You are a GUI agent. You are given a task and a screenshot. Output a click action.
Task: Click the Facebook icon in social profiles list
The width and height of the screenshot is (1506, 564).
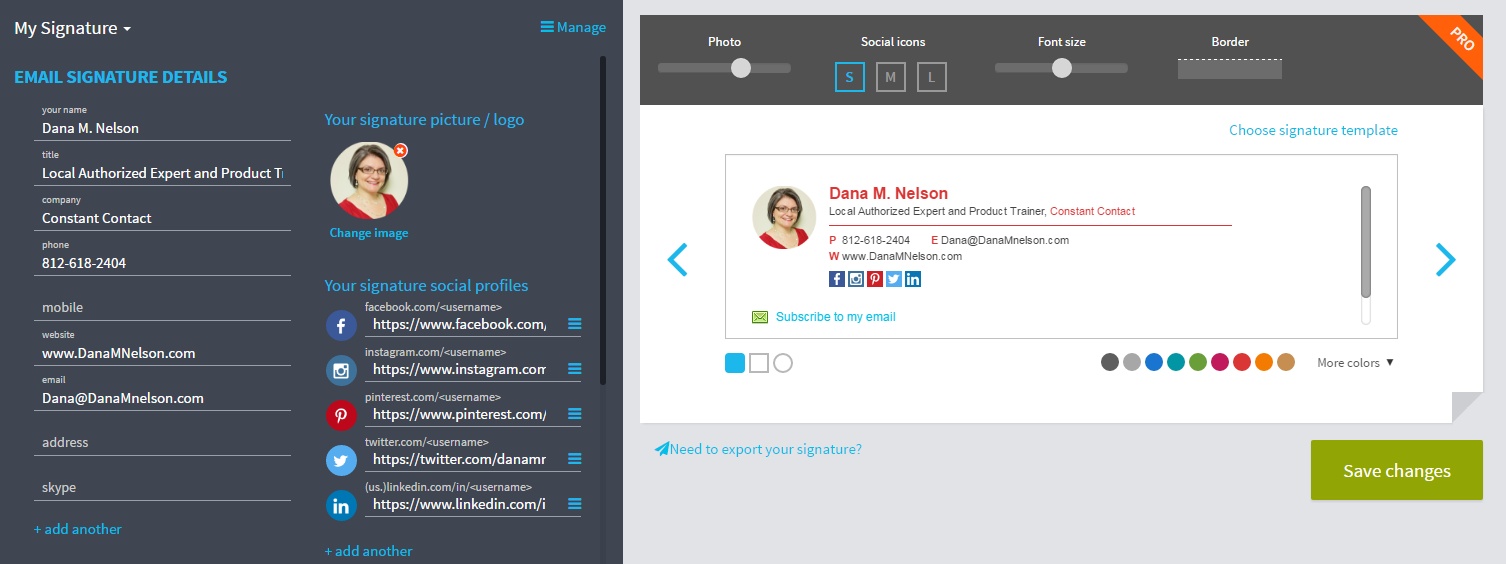pyautogui.click(x=341, y=325)
